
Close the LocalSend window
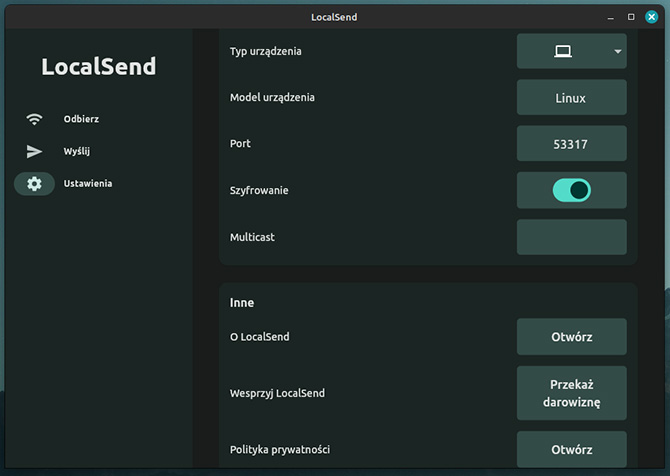pyautogui.click(x=652, y=17)
